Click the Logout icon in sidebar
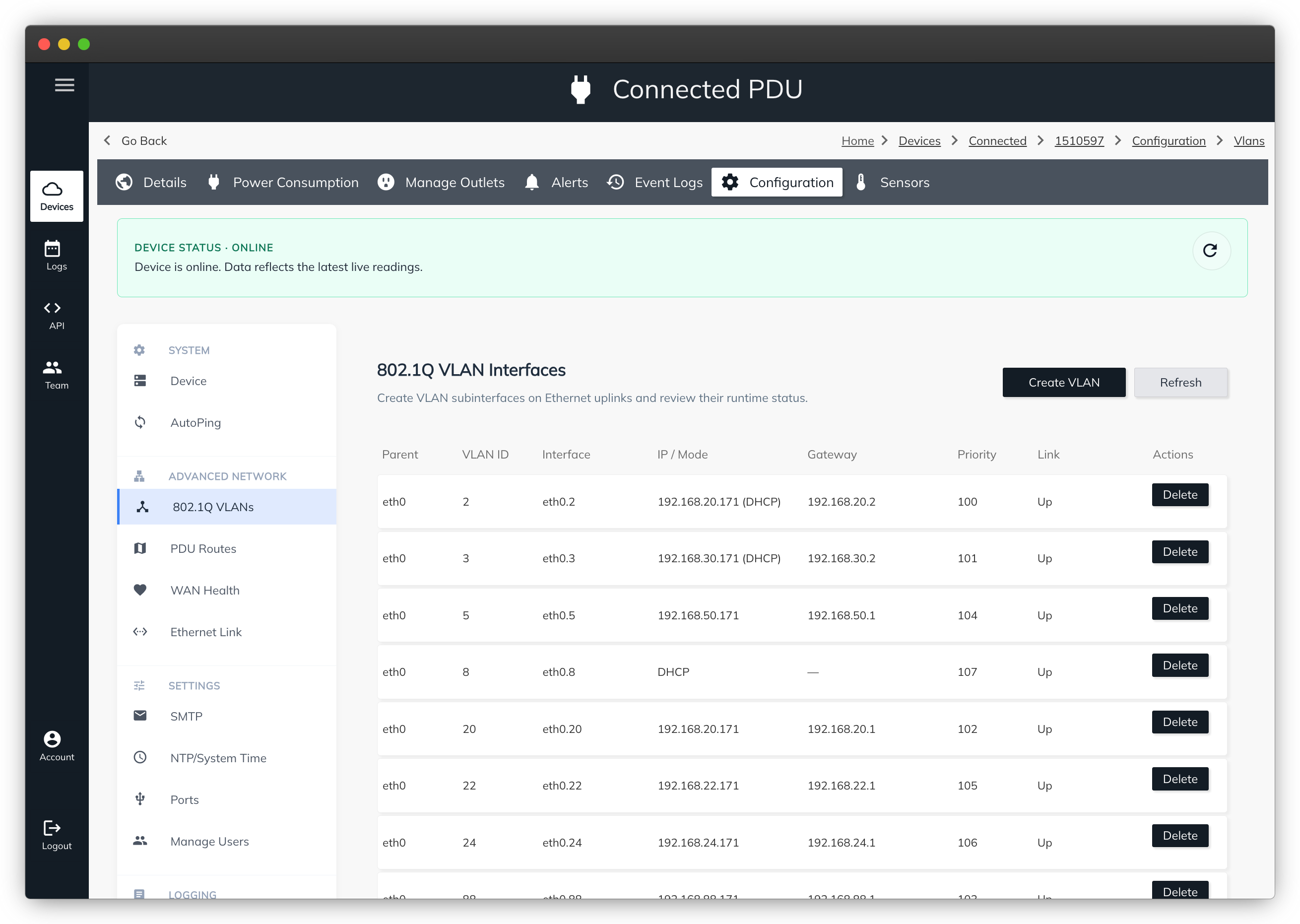1300x924 pixels. coord(52,828)
